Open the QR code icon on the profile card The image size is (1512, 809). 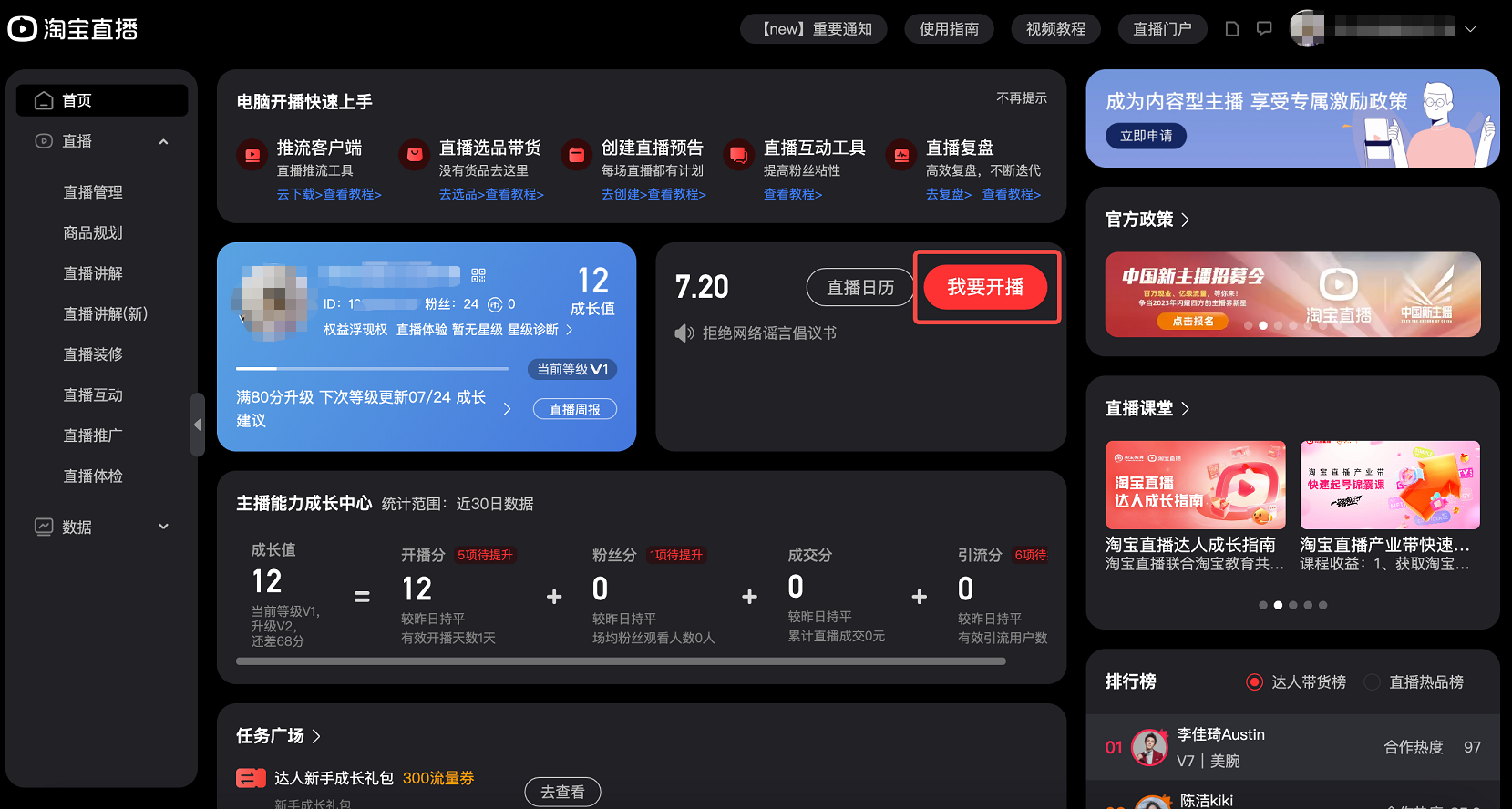(478, 275)
